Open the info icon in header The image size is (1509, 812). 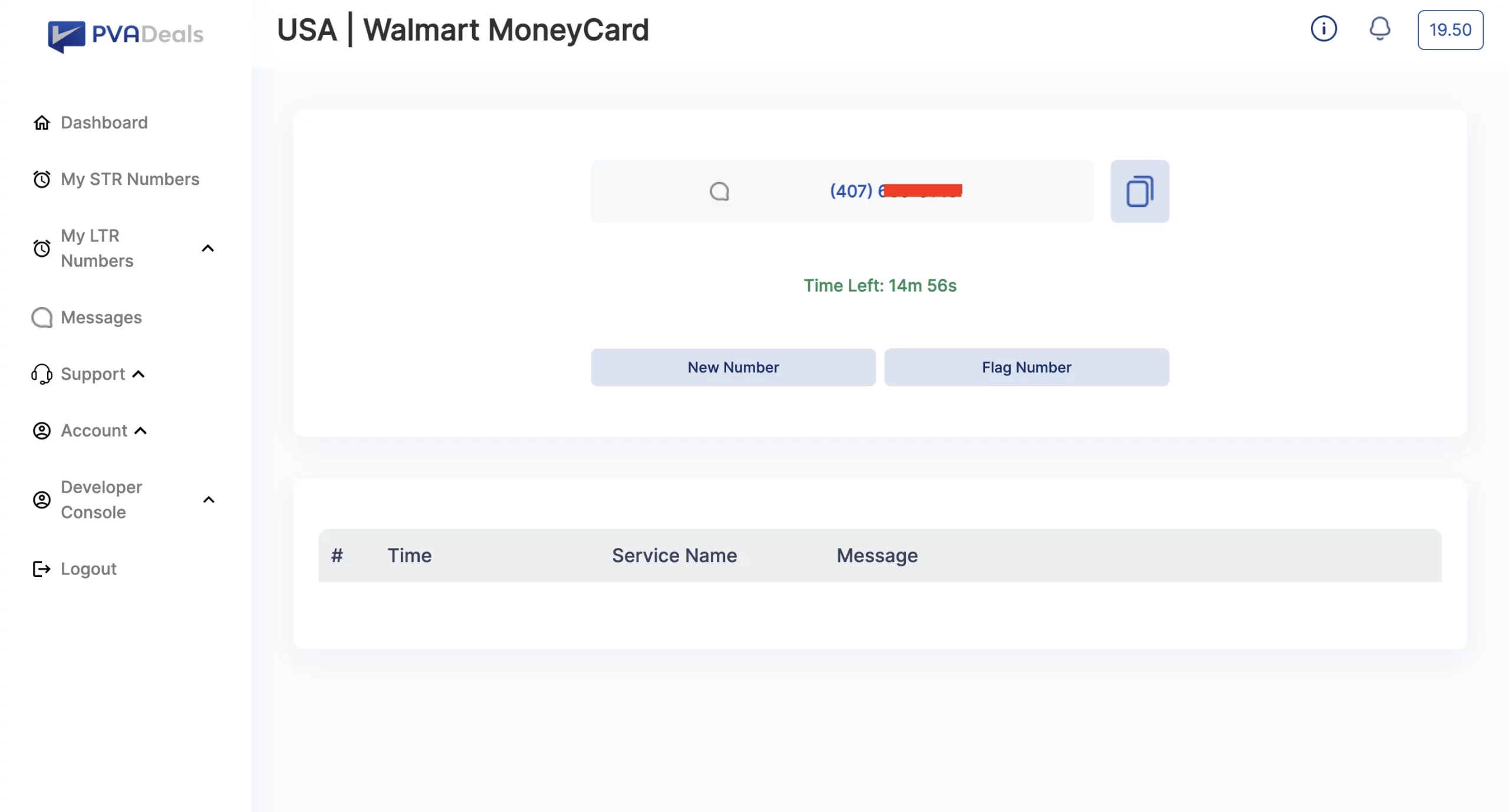point(1323,29)
